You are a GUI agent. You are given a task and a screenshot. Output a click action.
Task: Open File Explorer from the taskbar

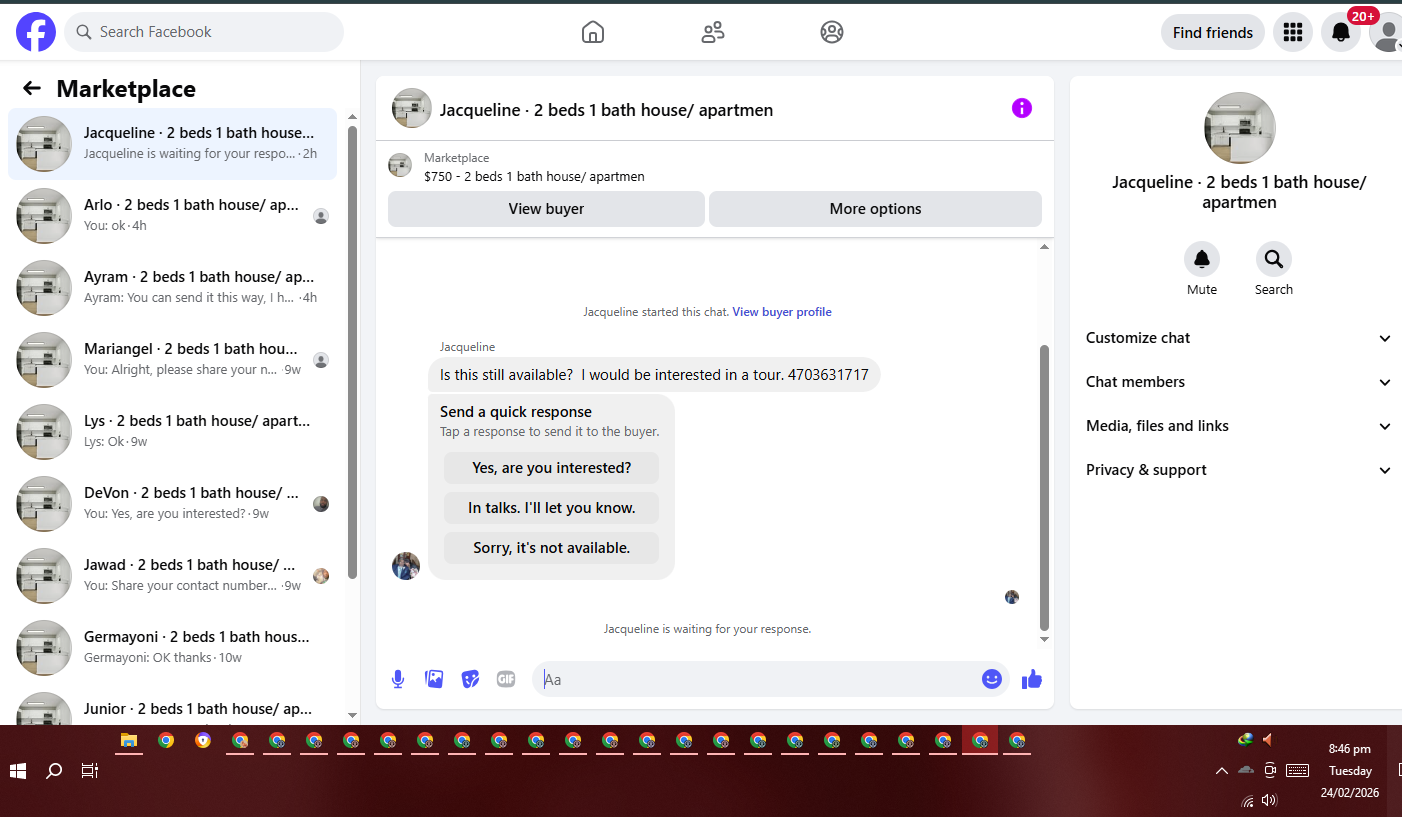pos(129,741)
